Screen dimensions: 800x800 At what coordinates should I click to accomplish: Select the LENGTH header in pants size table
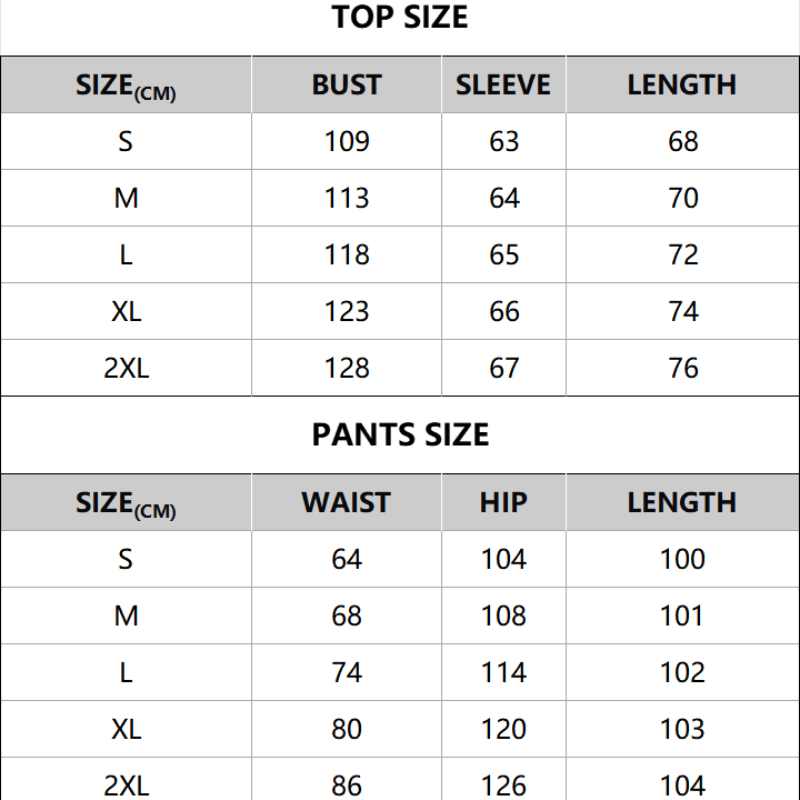(x=682, y=502)
